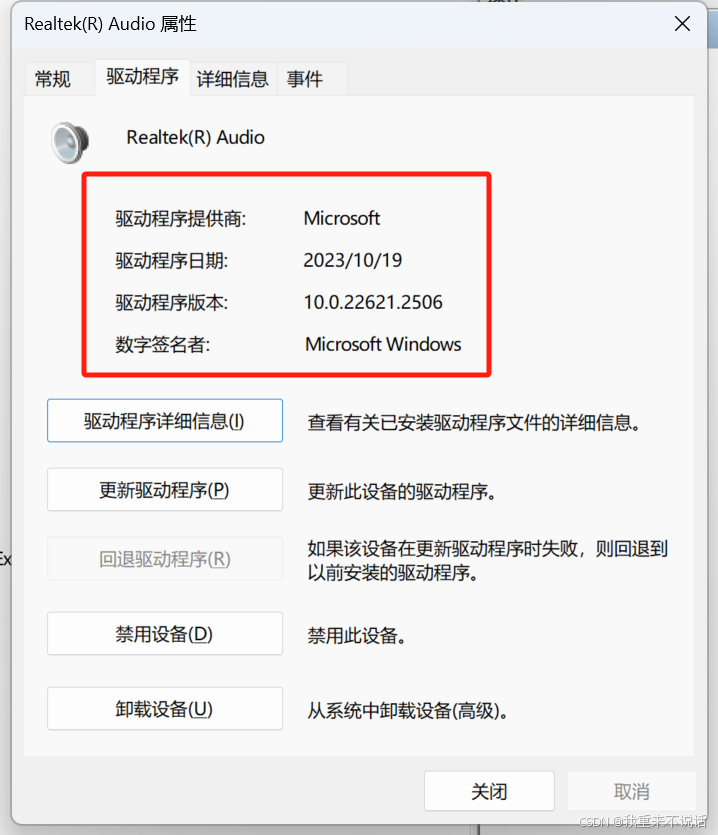This screenshot has width=718, height=835.
Task: Click the 驱动程序提供商 label
Action: click(181, 218)
